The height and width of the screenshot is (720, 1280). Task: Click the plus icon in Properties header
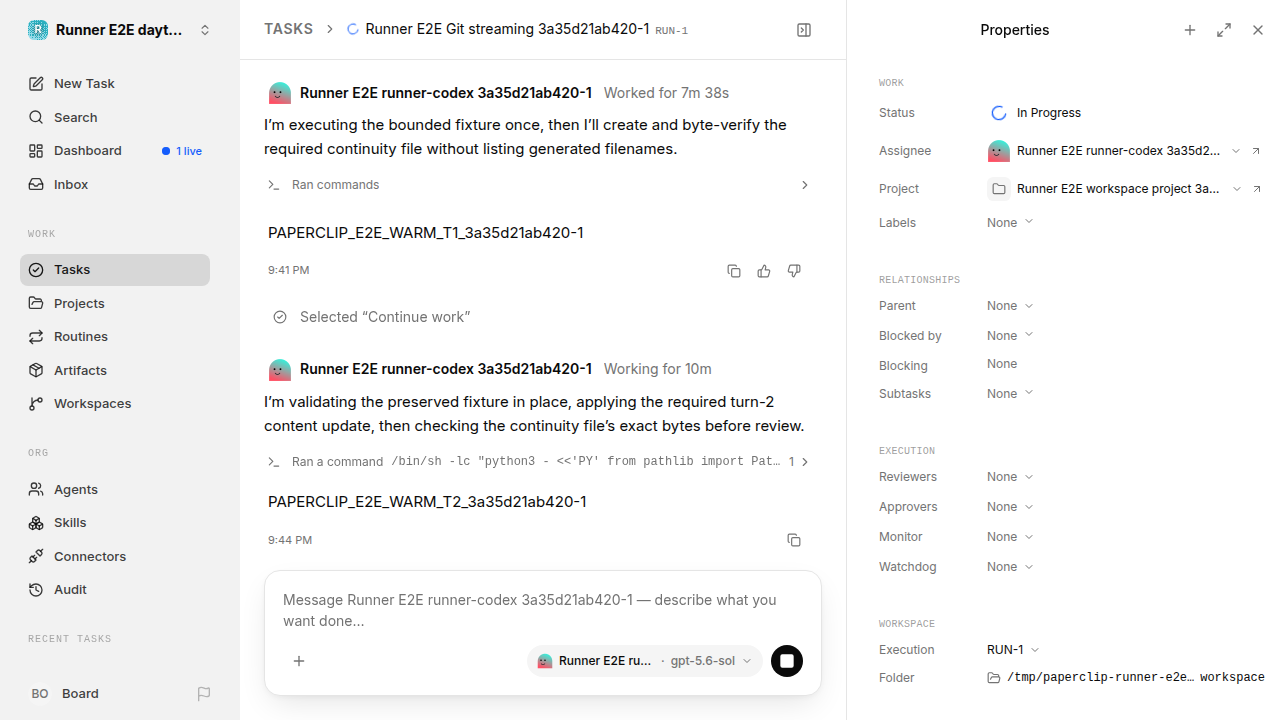coord(1190,30)
